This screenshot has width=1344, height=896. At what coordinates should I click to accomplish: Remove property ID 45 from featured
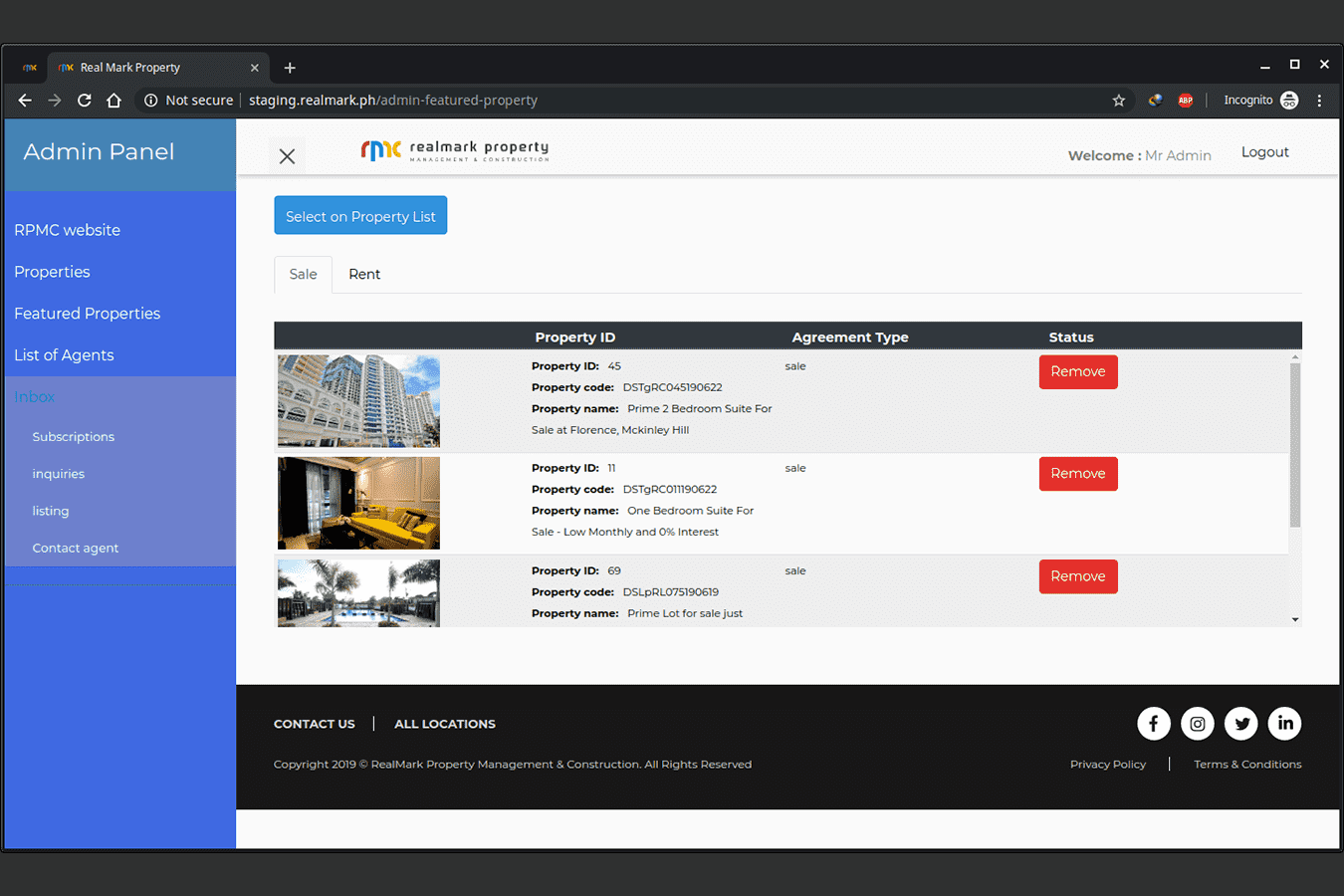pos(1078,372)
